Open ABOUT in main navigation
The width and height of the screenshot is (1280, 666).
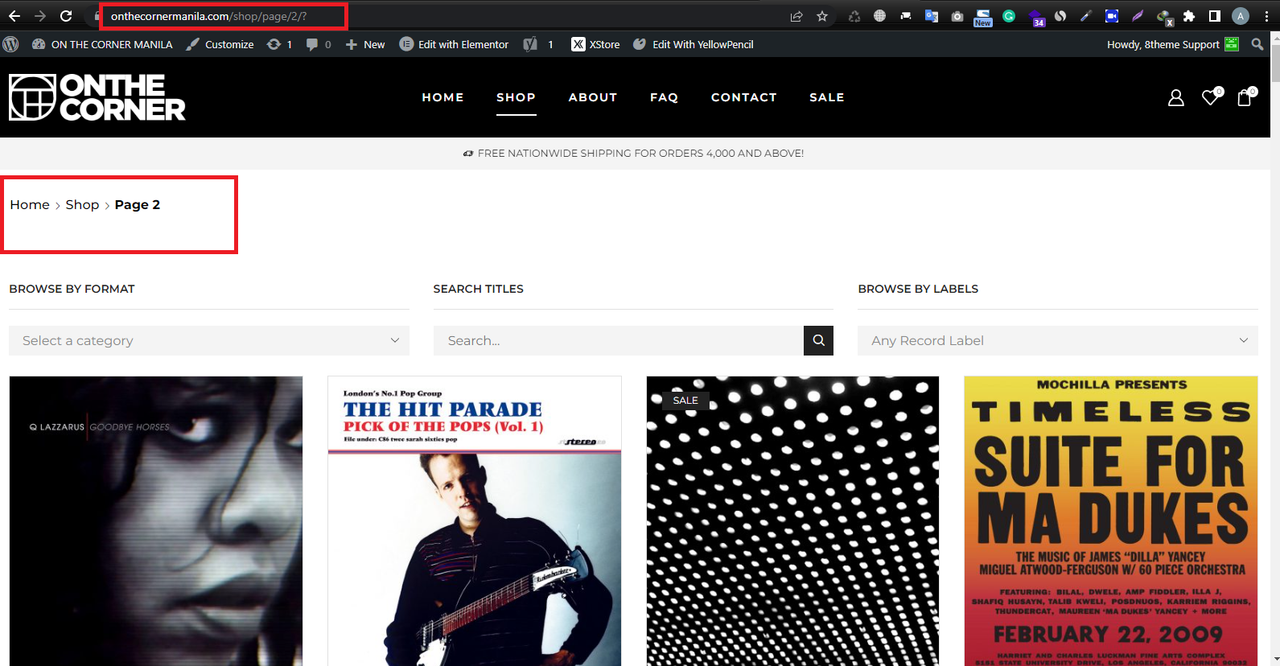click(x=593, y=97)
